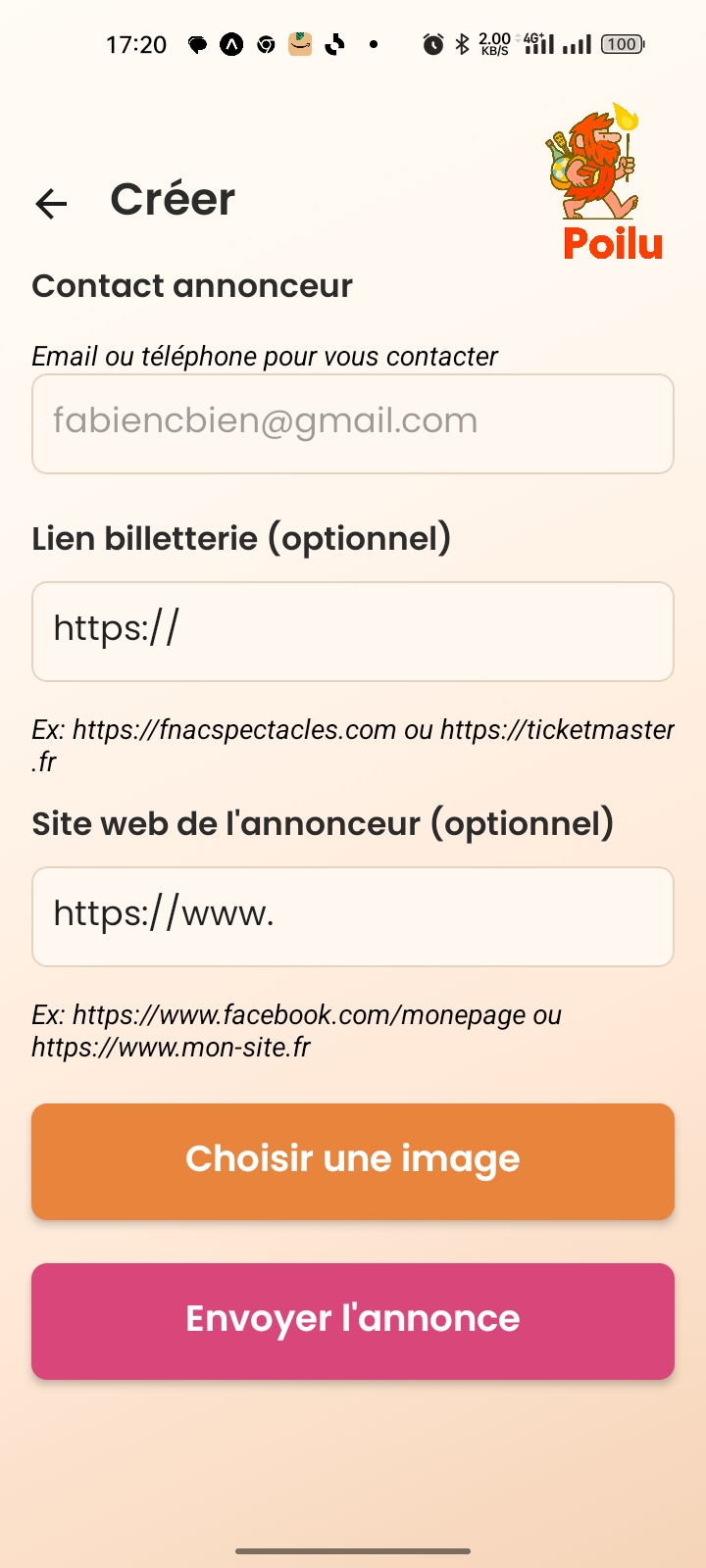706x1568 pixels.
Task: Tap the Bluetooth status icon
Action: coord(463,44)
